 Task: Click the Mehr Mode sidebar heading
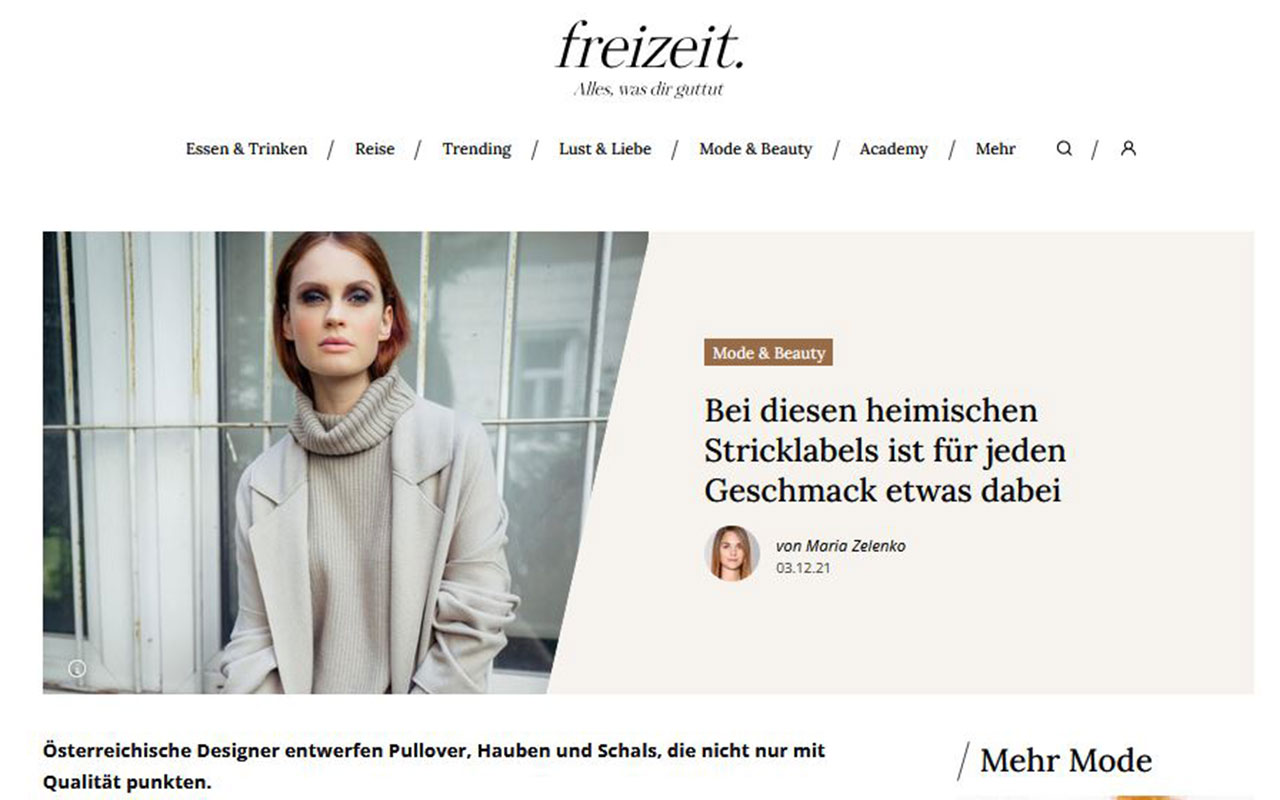pyautogui.click(x=1066, y=761)
